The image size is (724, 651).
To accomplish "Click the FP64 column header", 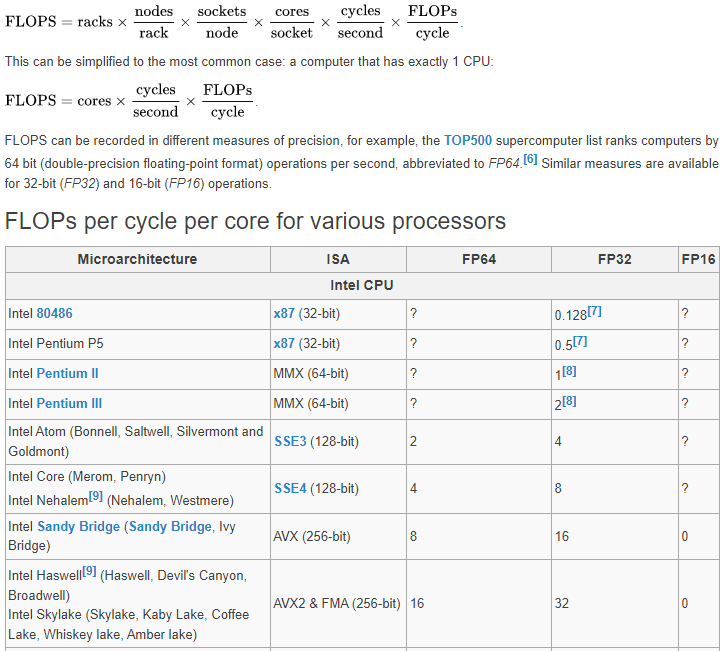I will point(479,260).
